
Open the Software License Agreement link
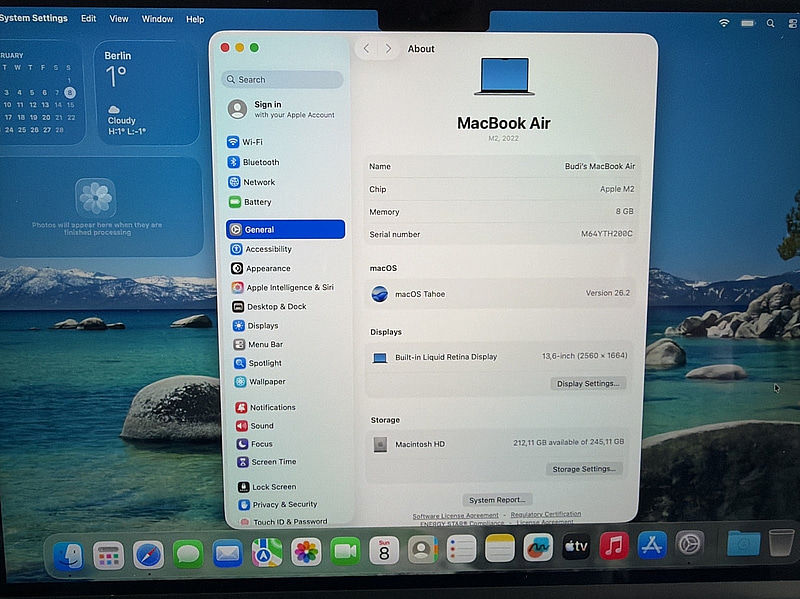[x=455, y=515]
